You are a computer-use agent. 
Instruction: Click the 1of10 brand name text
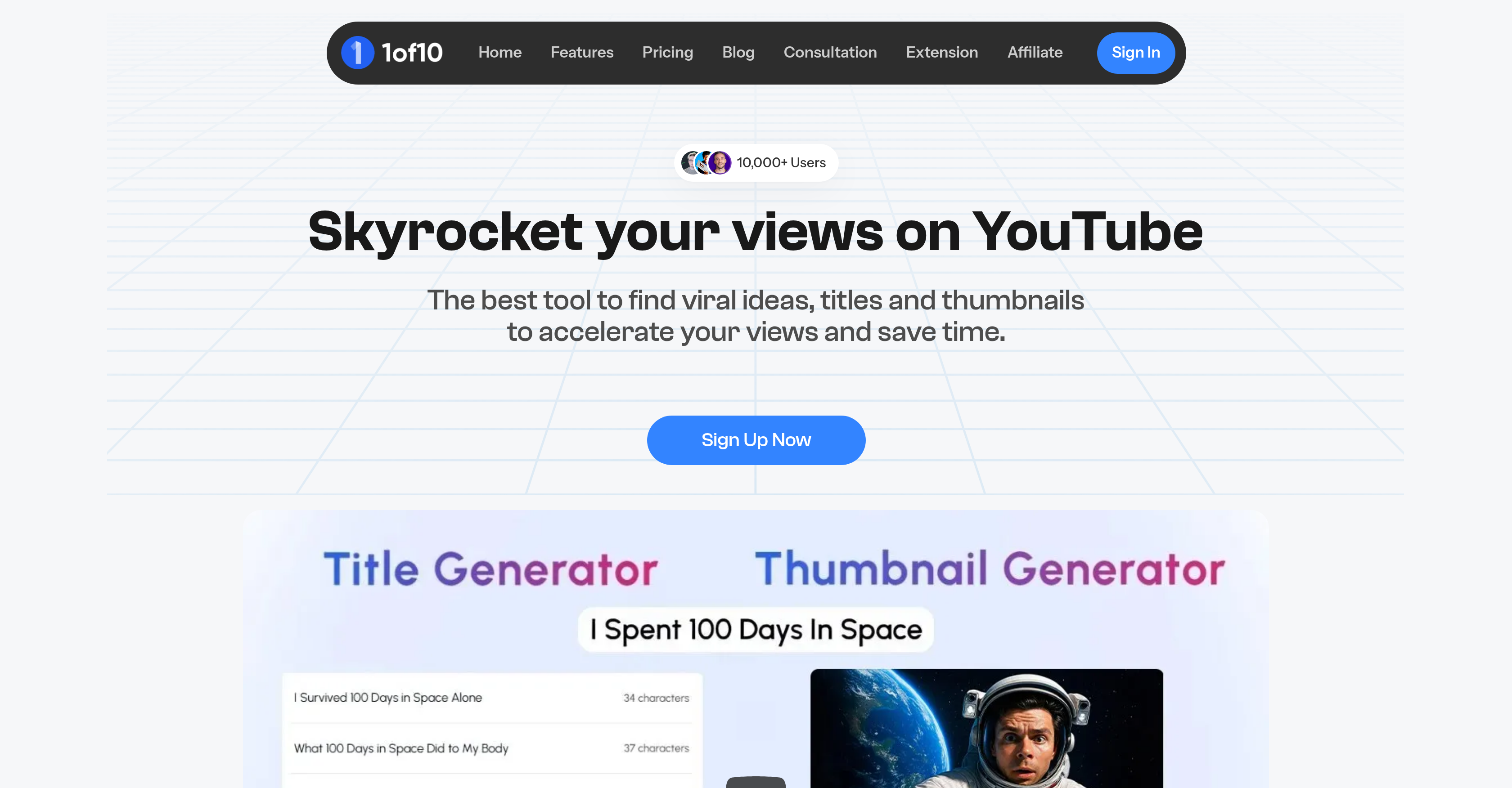tap(412, 53)
